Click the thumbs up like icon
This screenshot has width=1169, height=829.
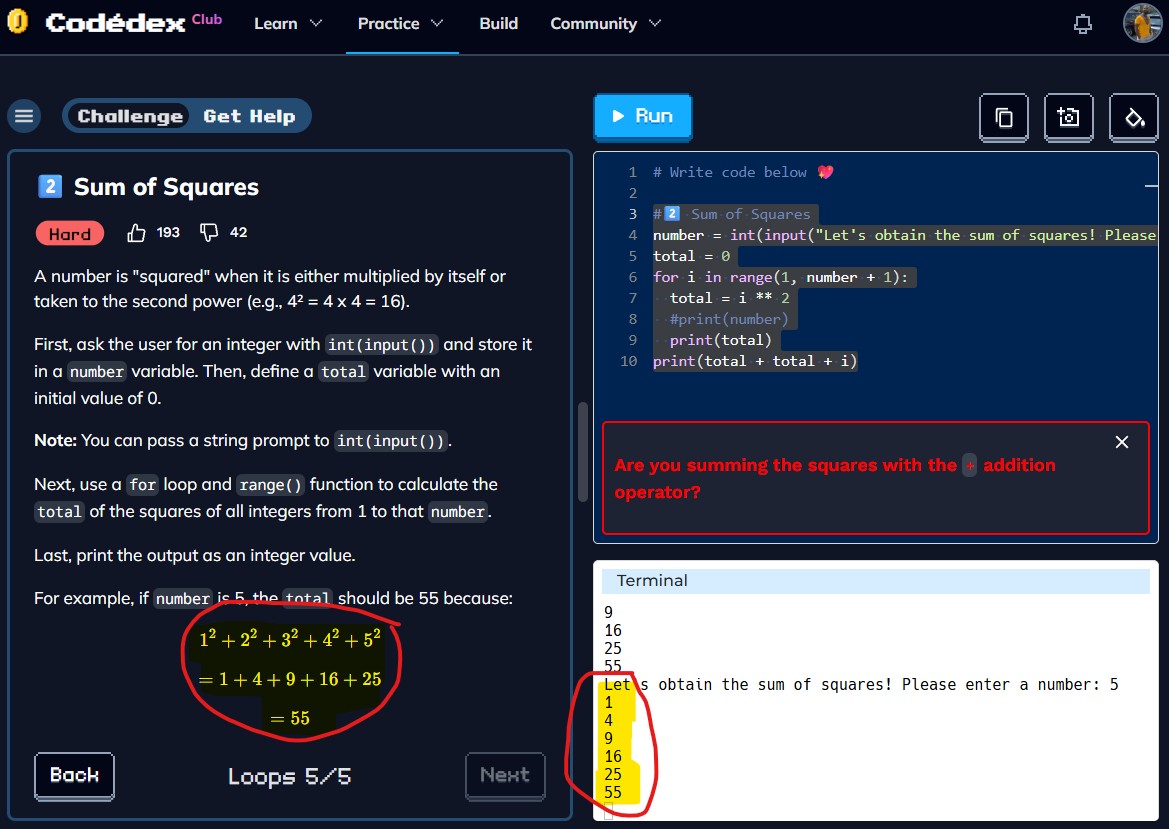136,233
